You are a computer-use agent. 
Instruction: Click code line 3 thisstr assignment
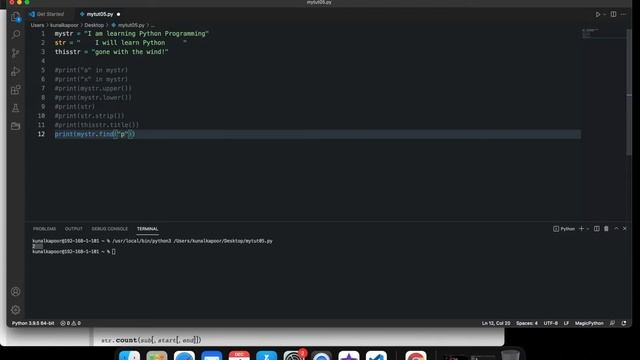tap(111, 52)
